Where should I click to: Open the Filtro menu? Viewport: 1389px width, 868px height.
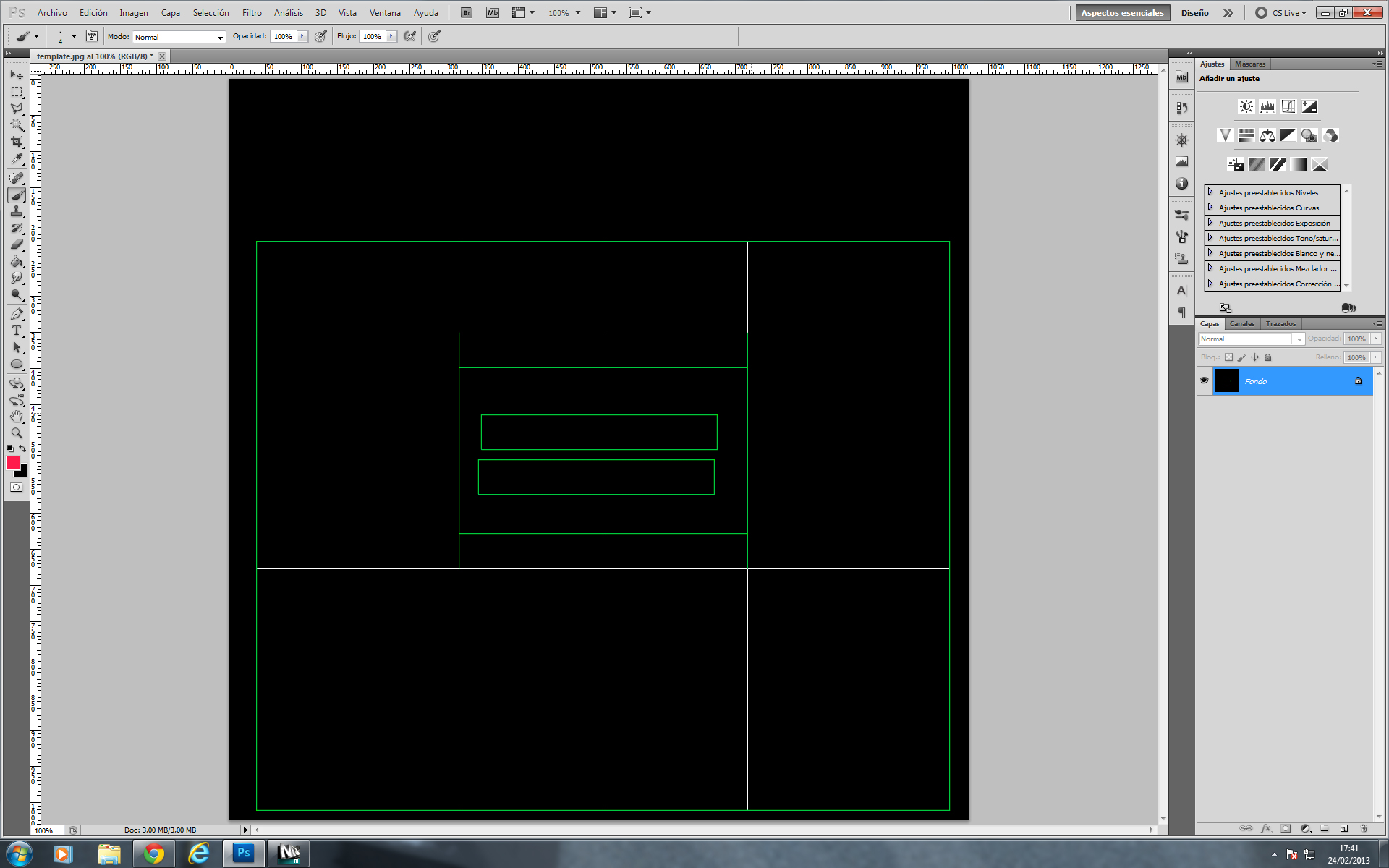252,13
